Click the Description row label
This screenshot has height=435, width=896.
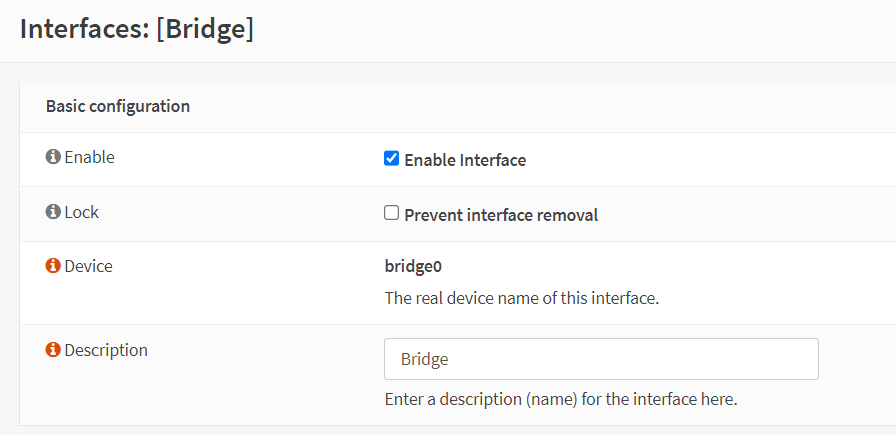[106, 351]
